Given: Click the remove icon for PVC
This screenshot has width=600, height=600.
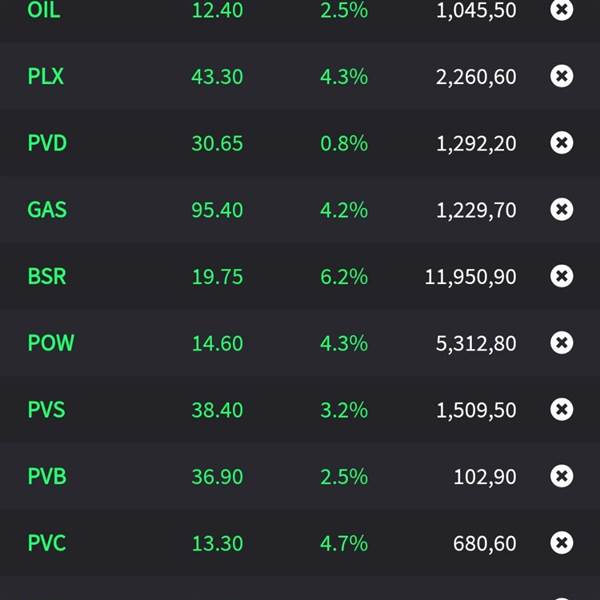Looking at the screenshot, I should (562, 543).
